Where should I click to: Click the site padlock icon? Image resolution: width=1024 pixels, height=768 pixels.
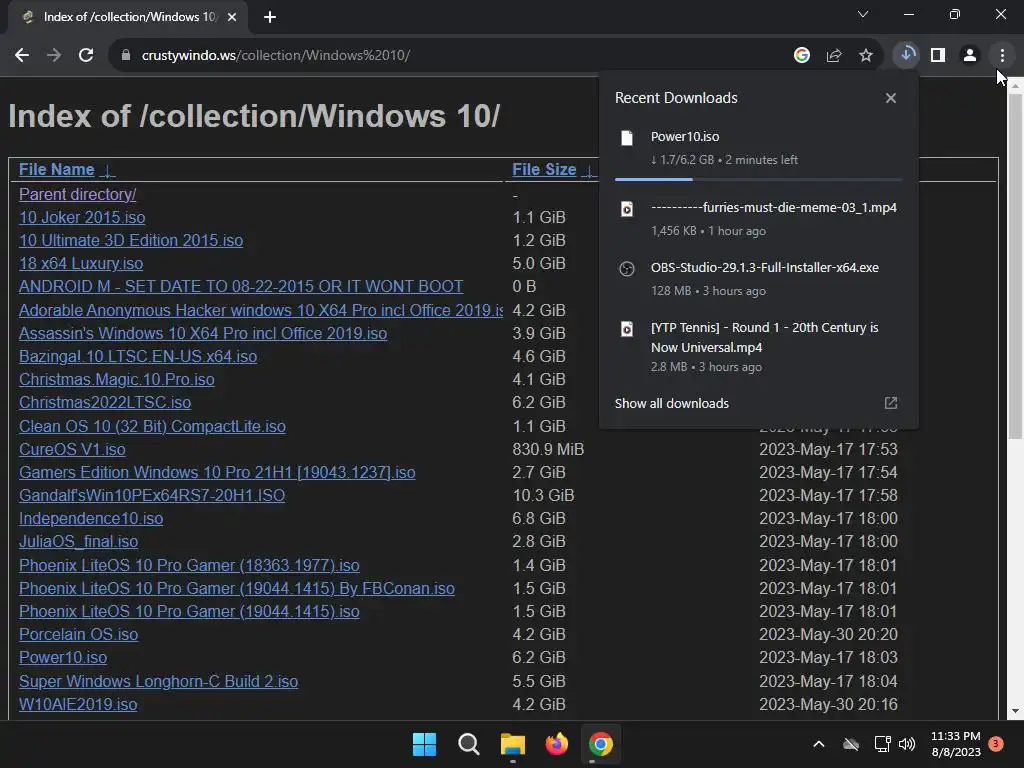[126, 56]
